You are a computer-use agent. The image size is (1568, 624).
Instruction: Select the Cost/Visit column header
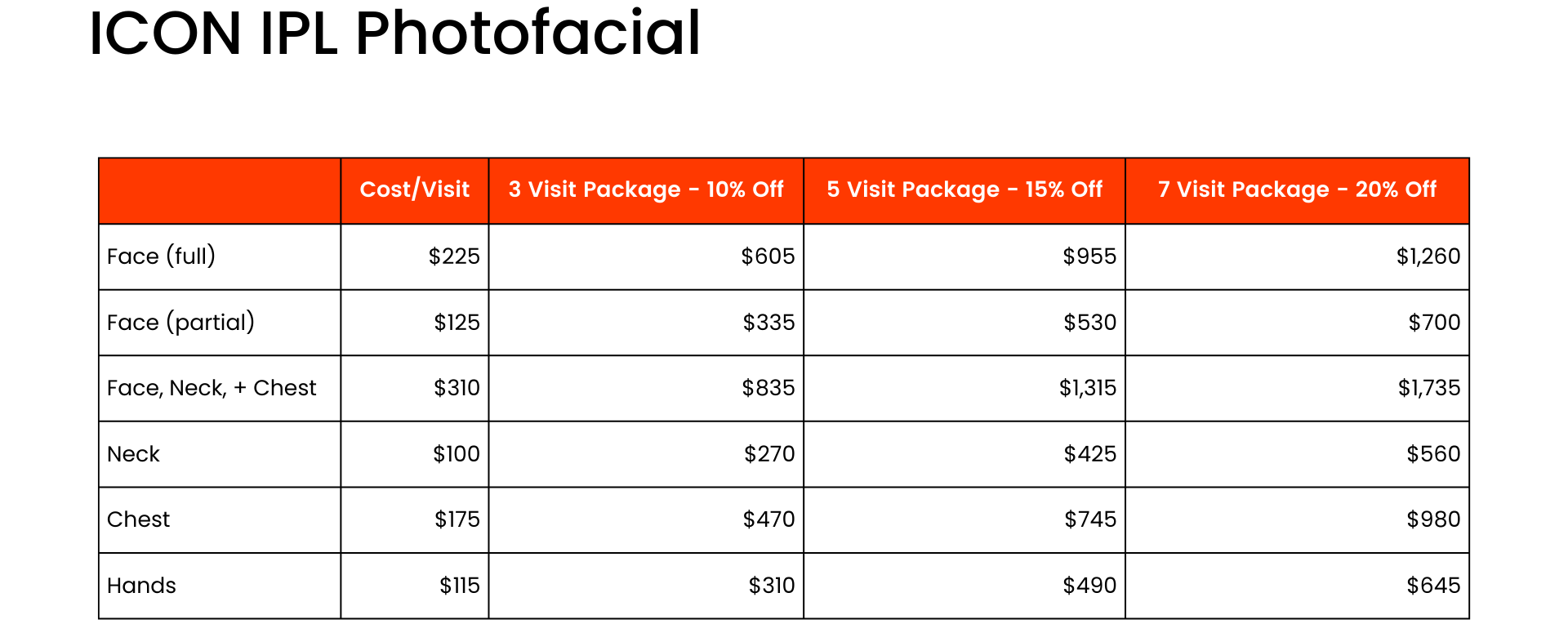tap(415, 189)
